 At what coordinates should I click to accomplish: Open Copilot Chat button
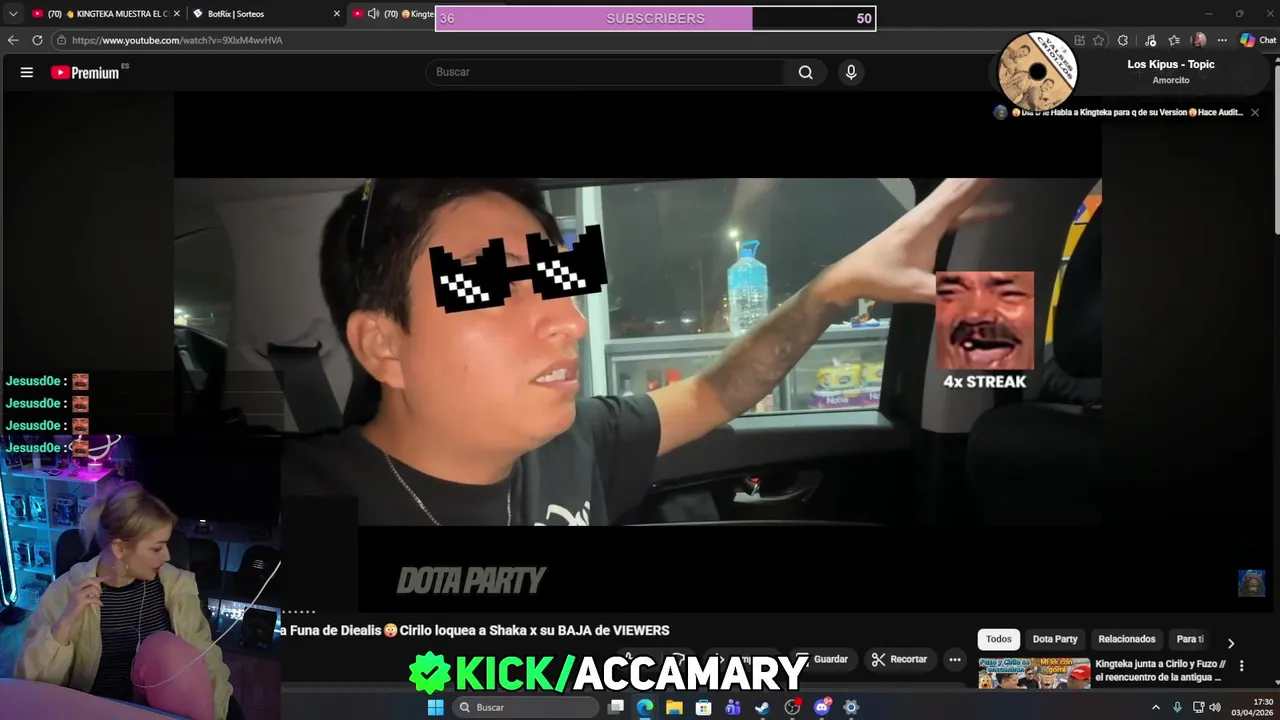click(1258, 40)
